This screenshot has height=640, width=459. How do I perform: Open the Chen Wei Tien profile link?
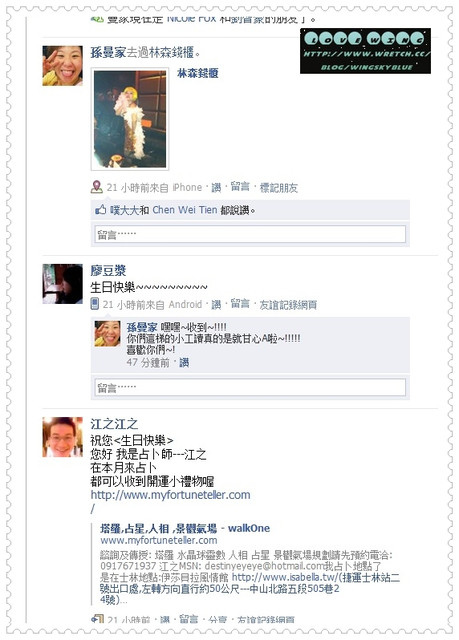[184, 210]
